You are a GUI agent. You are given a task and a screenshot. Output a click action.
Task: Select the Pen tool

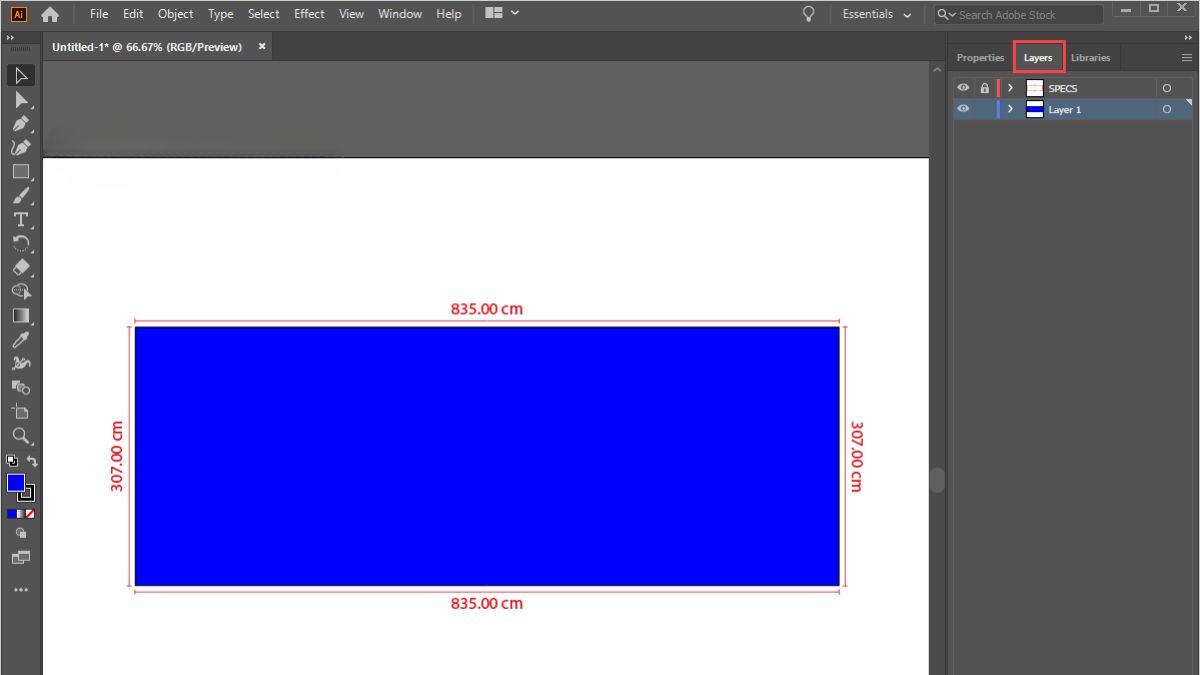[x=21, y=123]
